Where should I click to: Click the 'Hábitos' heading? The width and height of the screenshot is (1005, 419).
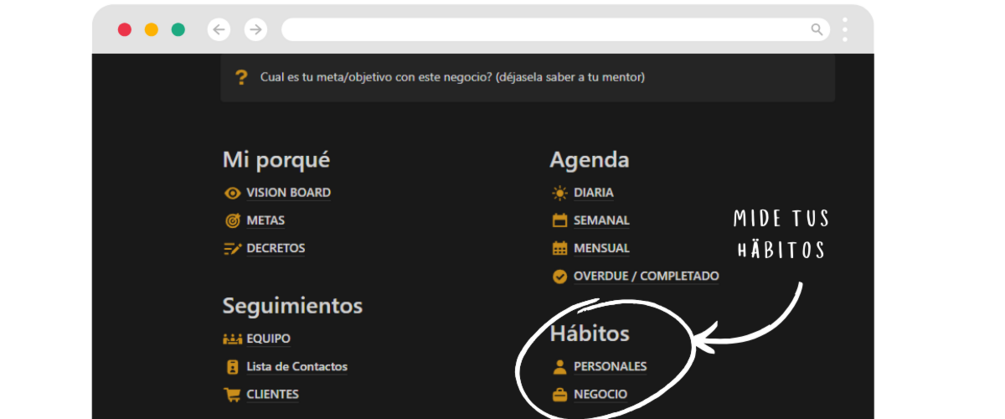[590, 333]
